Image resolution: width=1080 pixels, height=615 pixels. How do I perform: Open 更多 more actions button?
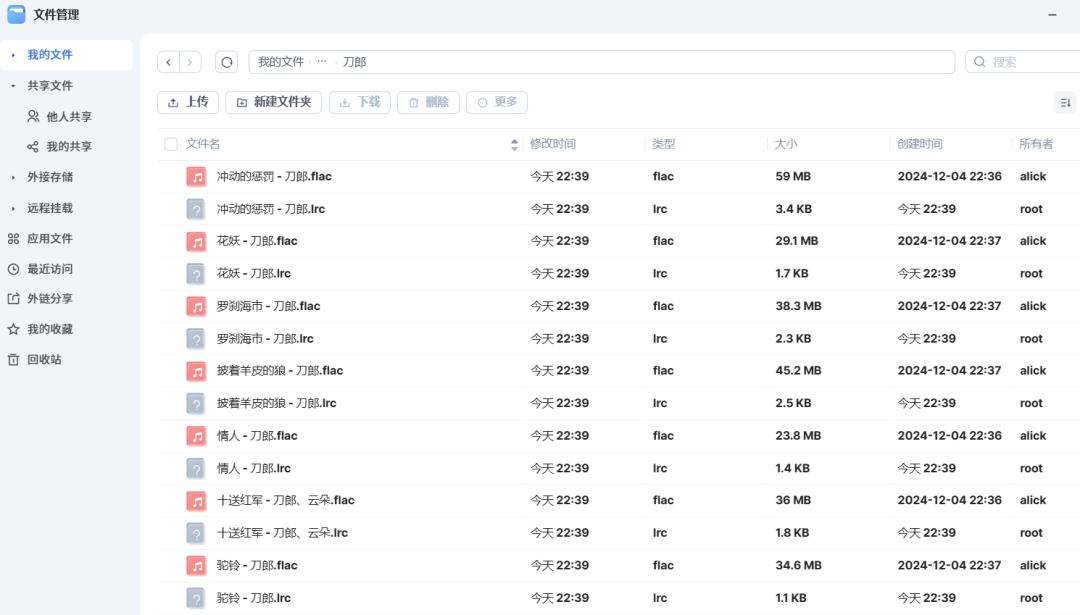click(497, 103)
